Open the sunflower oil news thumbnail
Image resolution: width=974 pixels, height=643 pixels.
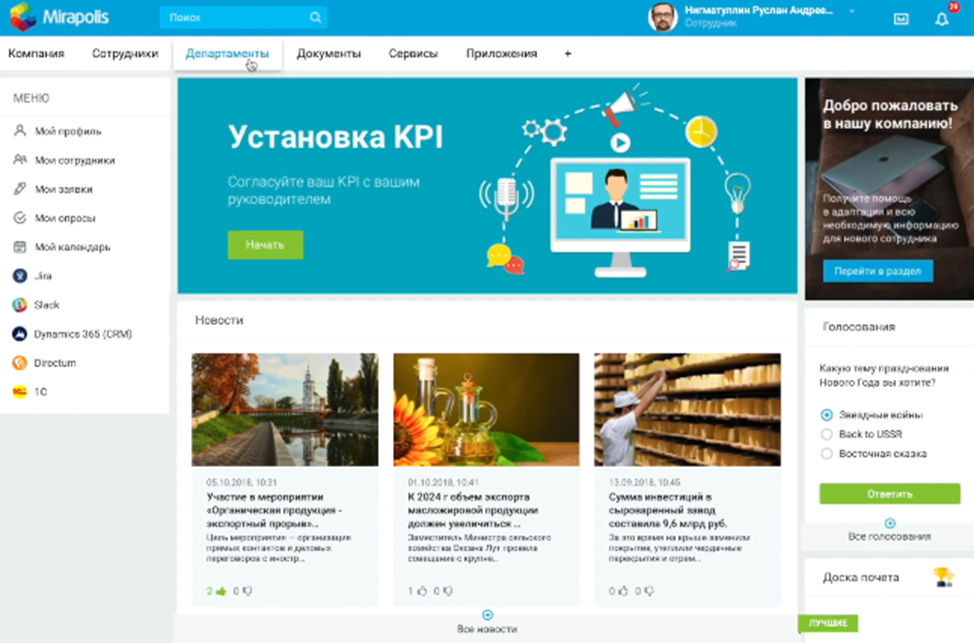pos(486,409)
